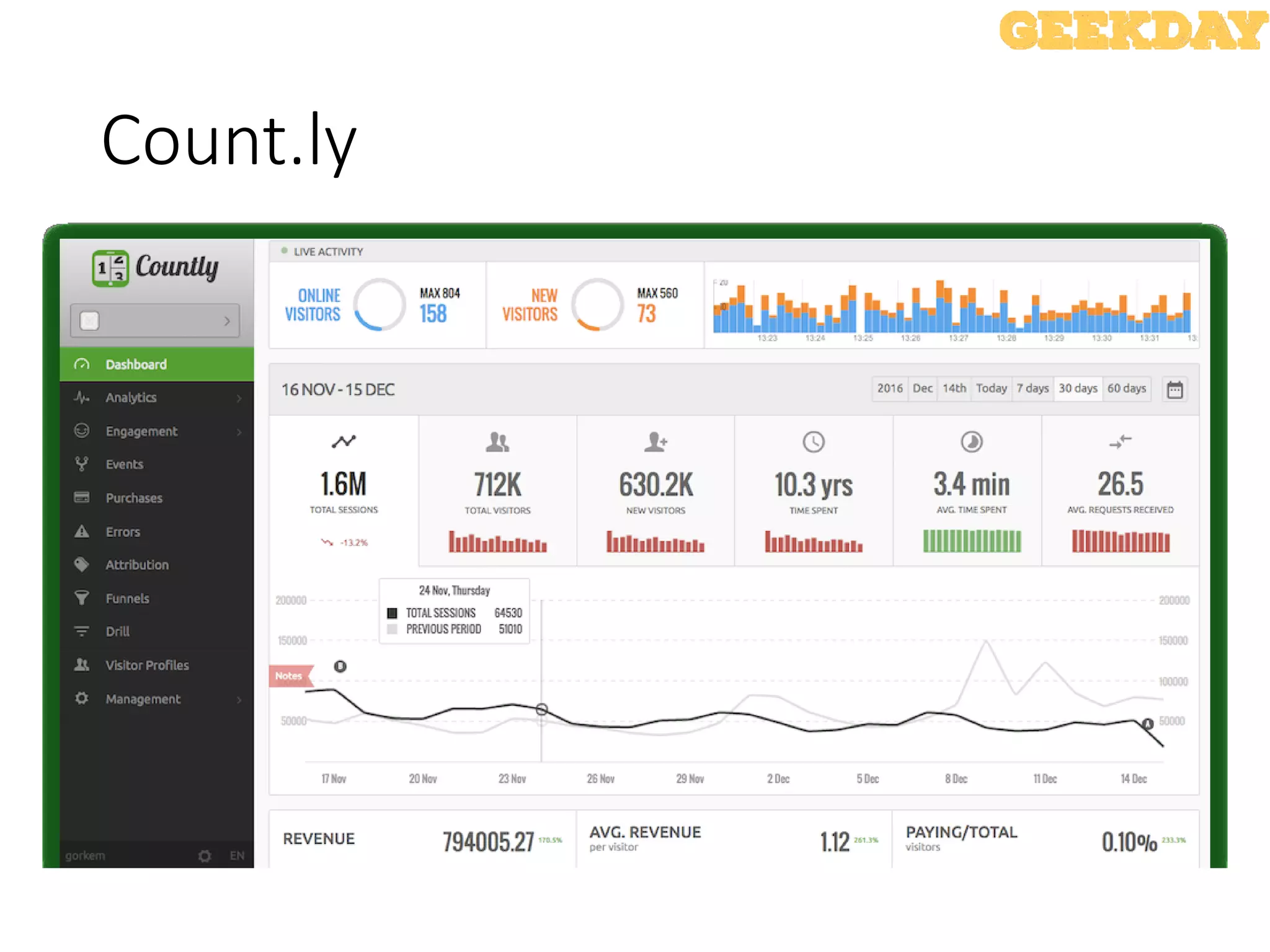Click the Countly logo icon
This screenshot has height=952, width=1270.
(110, 268)
